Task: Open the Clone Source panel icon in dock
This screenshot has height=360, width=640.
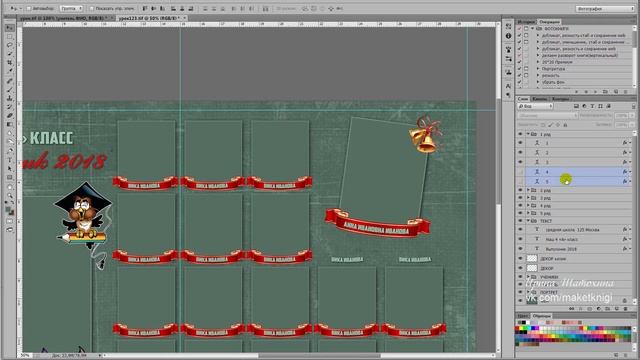Action: point(508,72)
